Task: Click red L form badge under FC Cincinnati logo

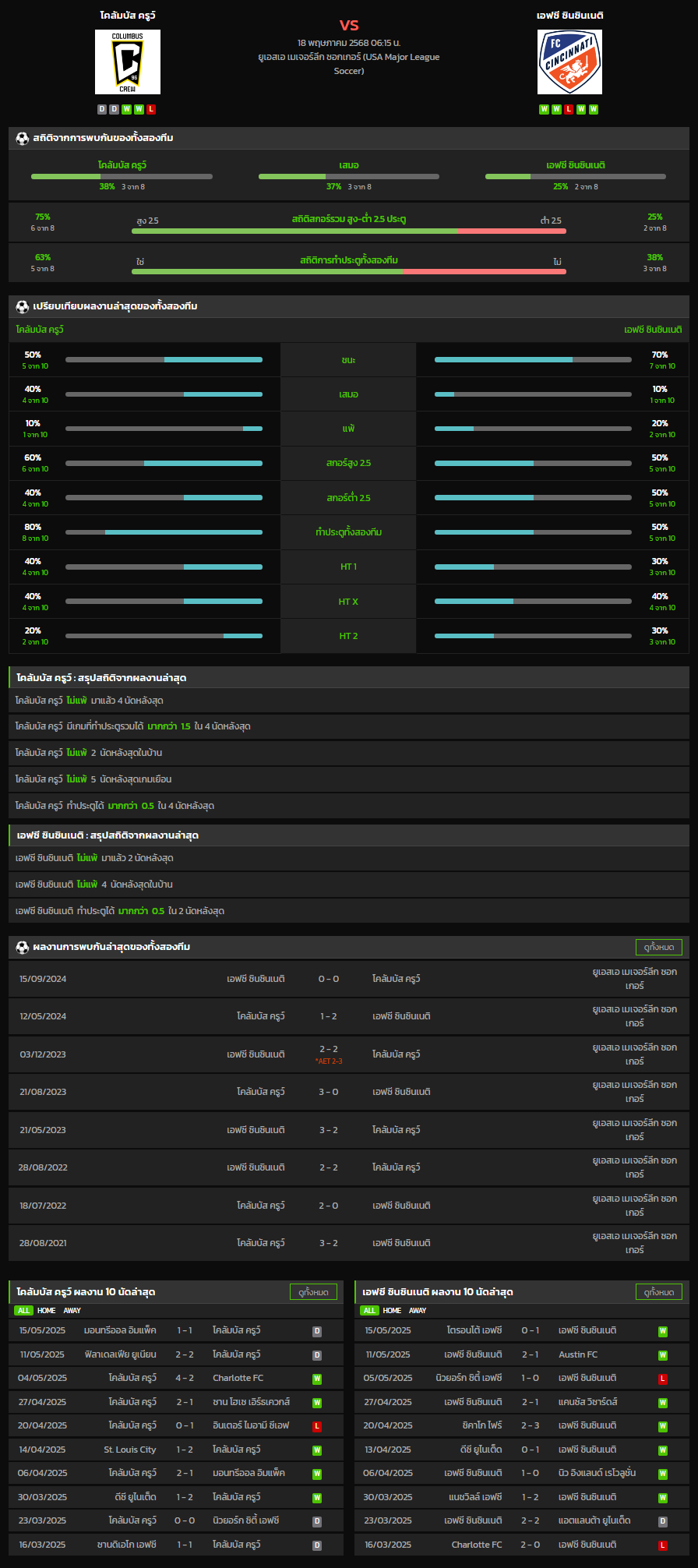Action: pyautogui.click(x=569, y=109)
